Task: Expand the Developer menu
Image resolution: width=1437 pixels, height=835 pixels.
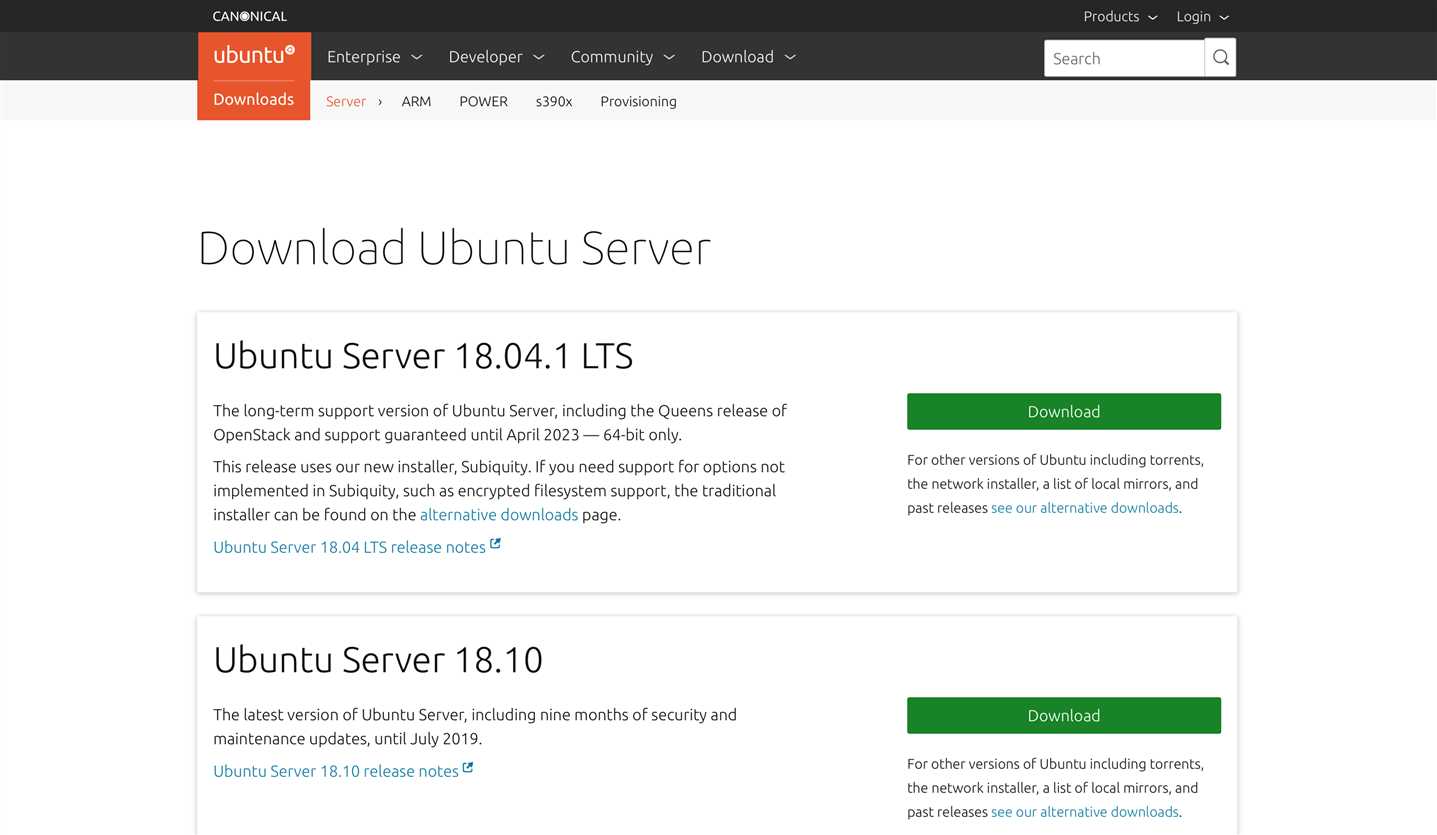Action: 497,57
